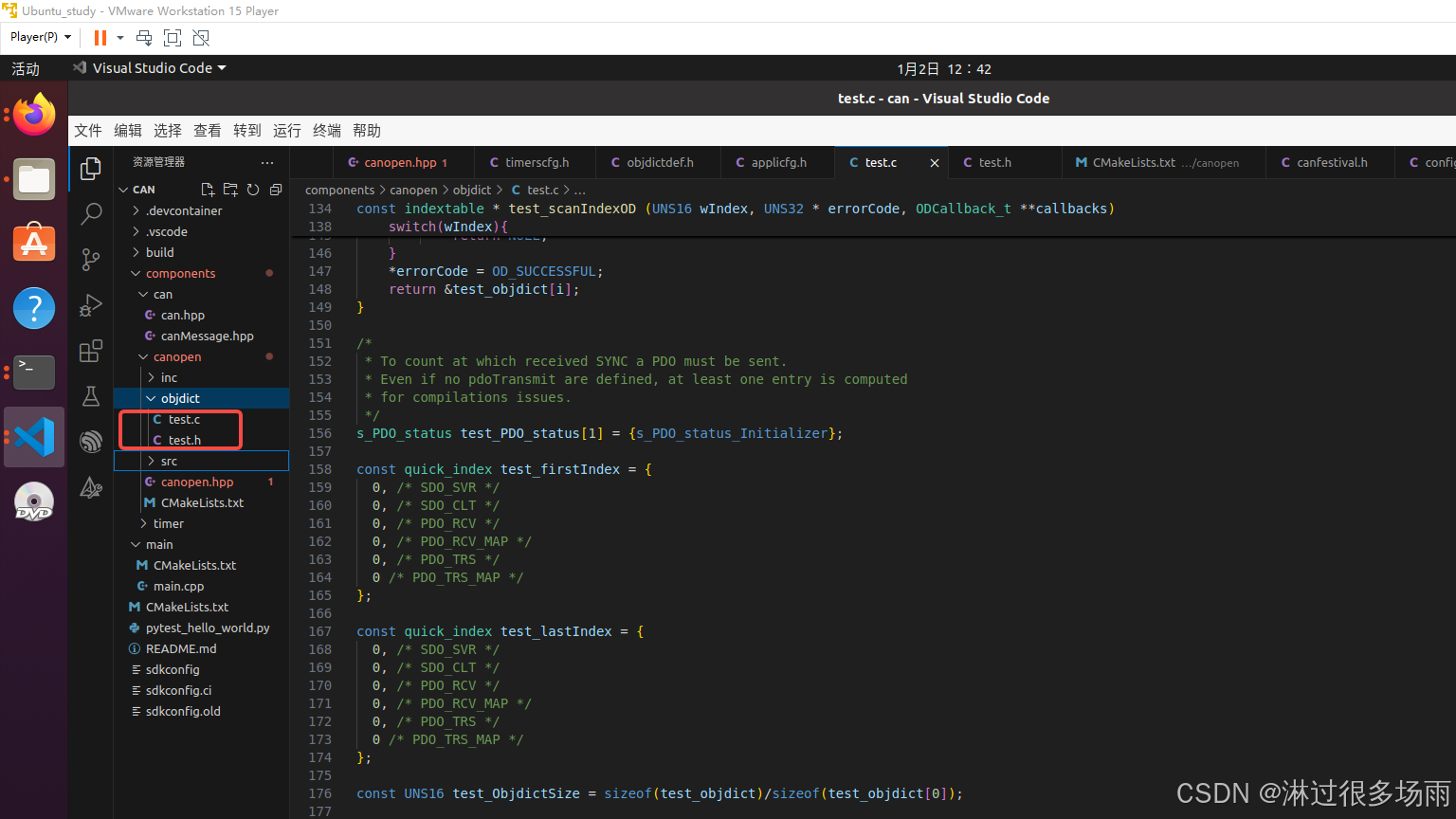
Task: Click the Visual Studio Code dock icon
Action: tap(34, 437)
